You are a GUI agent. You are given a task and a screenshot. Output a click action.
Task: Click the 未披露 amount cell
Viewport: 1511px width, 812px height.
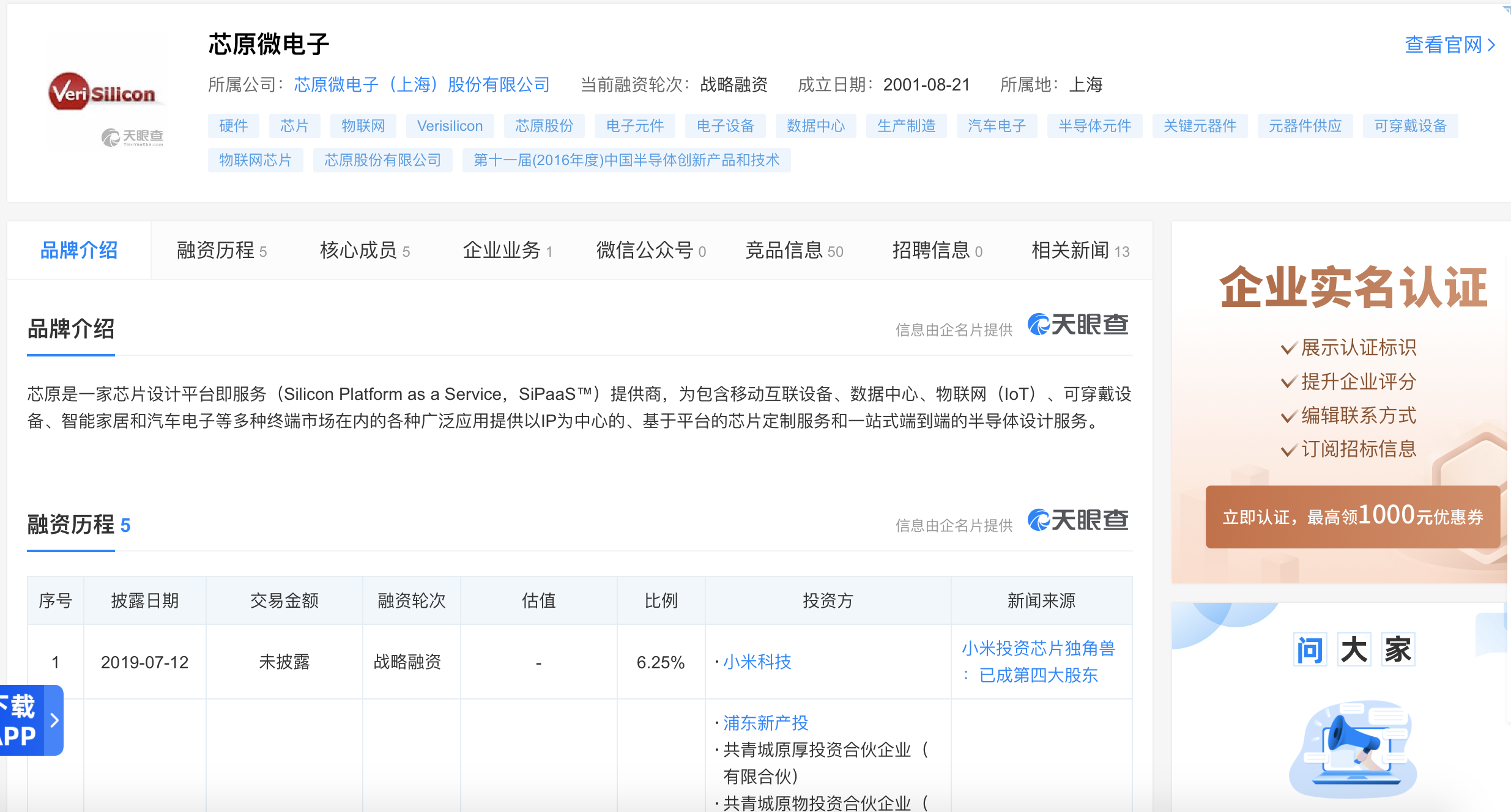[284, 662]
